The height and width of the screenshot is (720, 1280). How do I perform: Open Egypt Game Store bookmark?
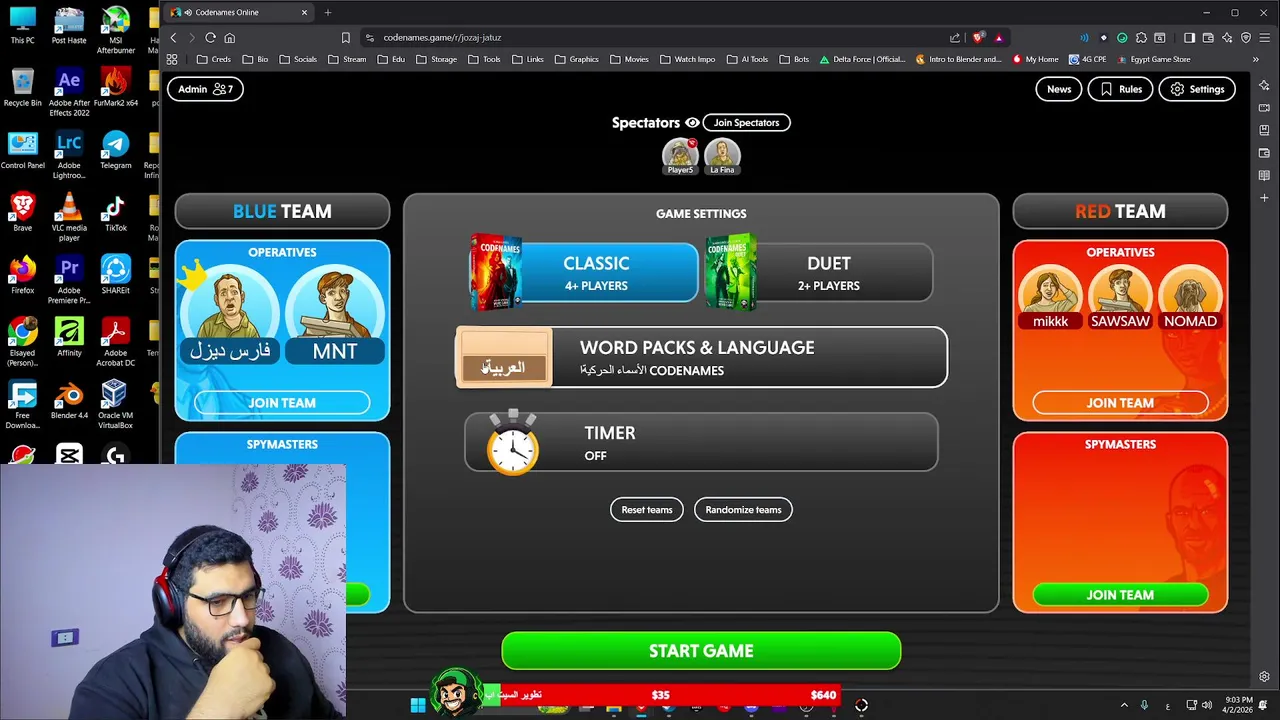click(x=1153, y=59)
